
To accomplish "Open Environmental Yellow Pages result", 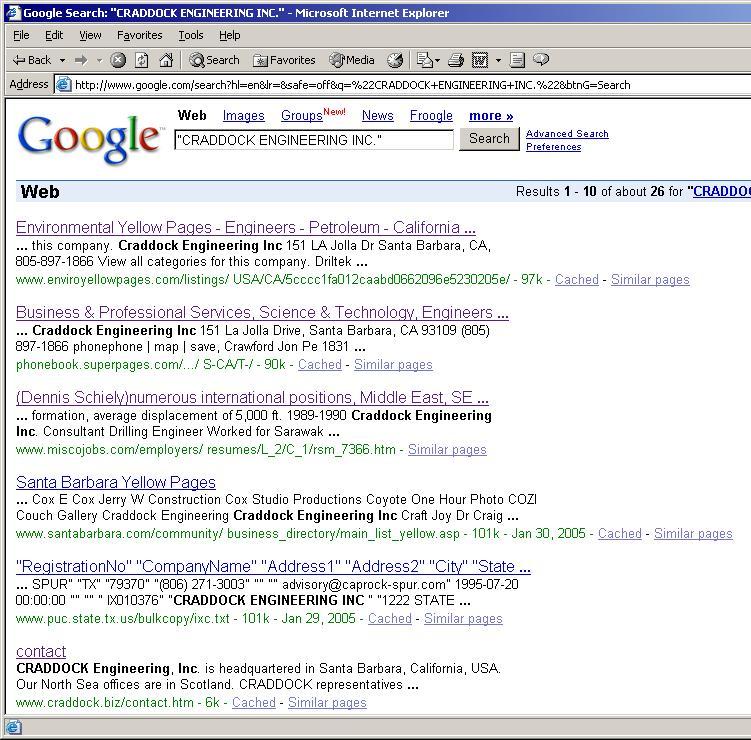I will coord(246,227).
